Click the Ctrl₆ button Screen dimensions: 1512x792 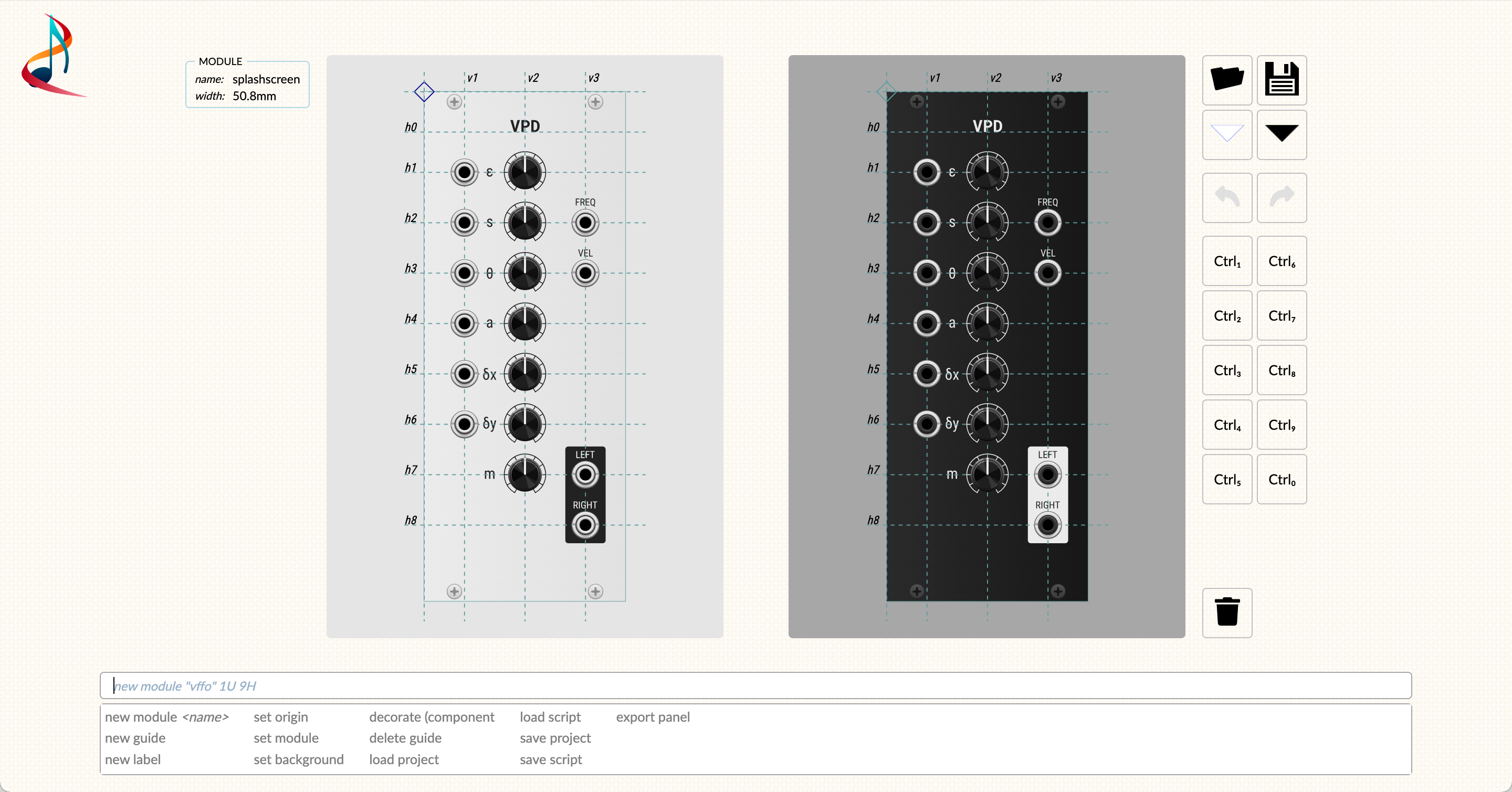tap(1282, 260)
